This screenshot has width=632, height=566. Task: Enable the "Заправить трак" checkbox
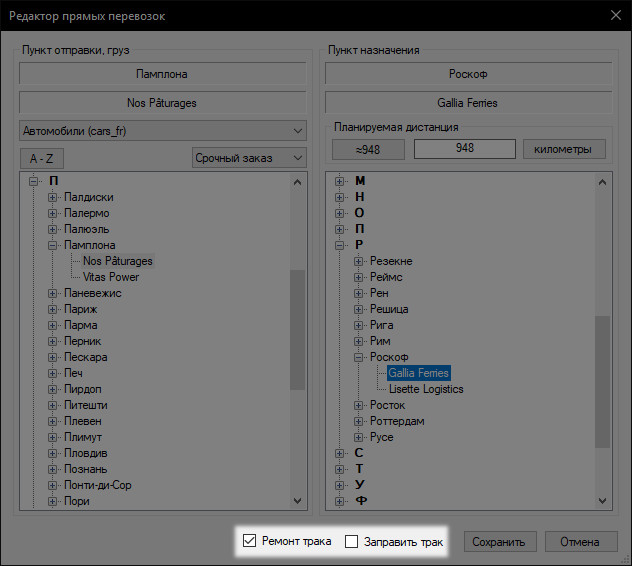[352, 542]
